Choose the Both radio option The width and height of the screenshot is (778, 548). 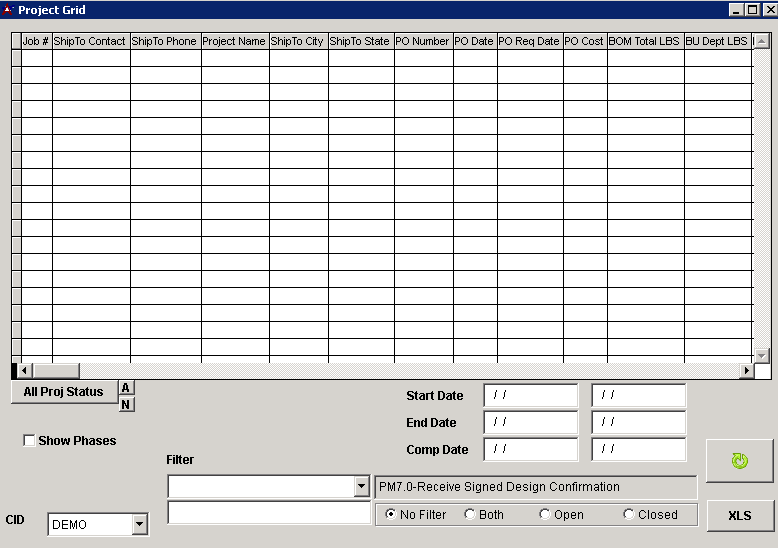[470, 515]
